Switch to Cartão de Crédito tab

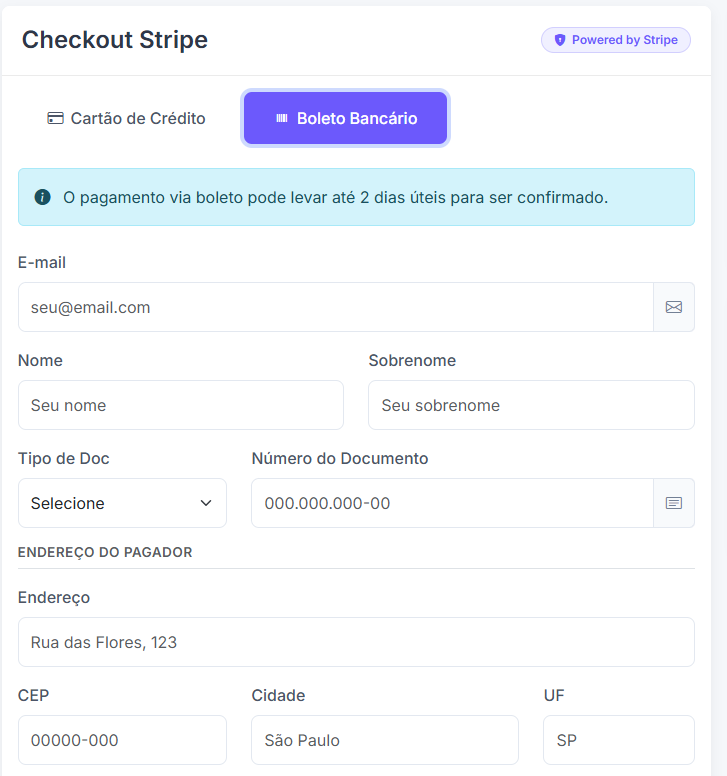[126, 118]
